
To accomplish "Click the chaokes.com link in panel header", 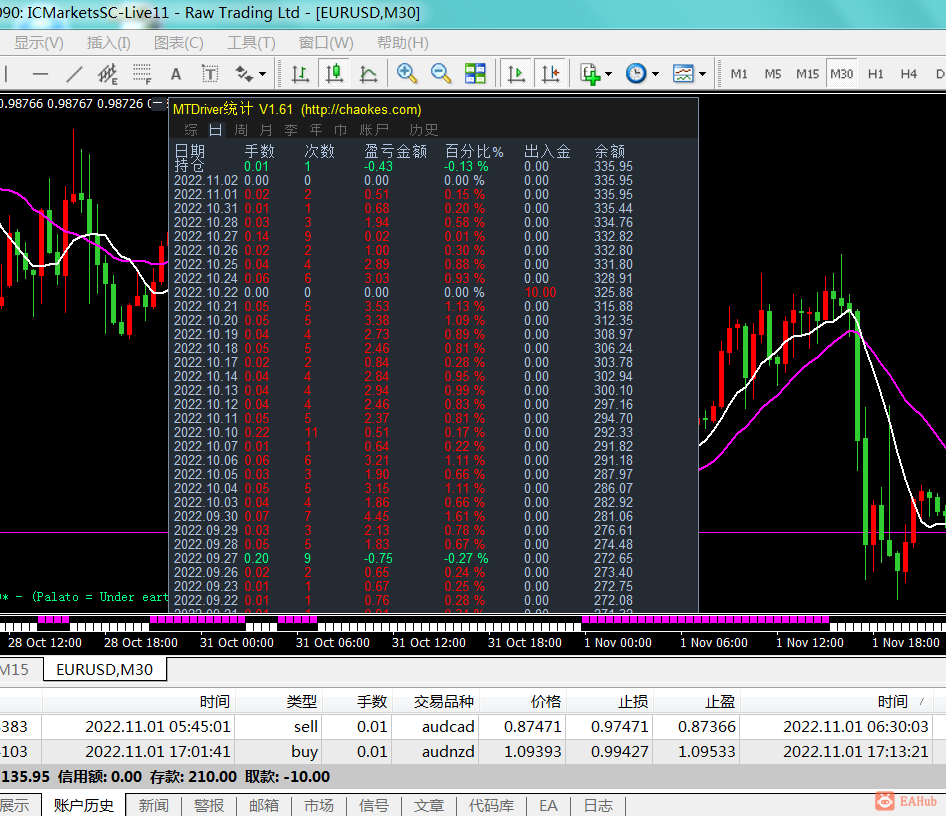I will 361,110.
